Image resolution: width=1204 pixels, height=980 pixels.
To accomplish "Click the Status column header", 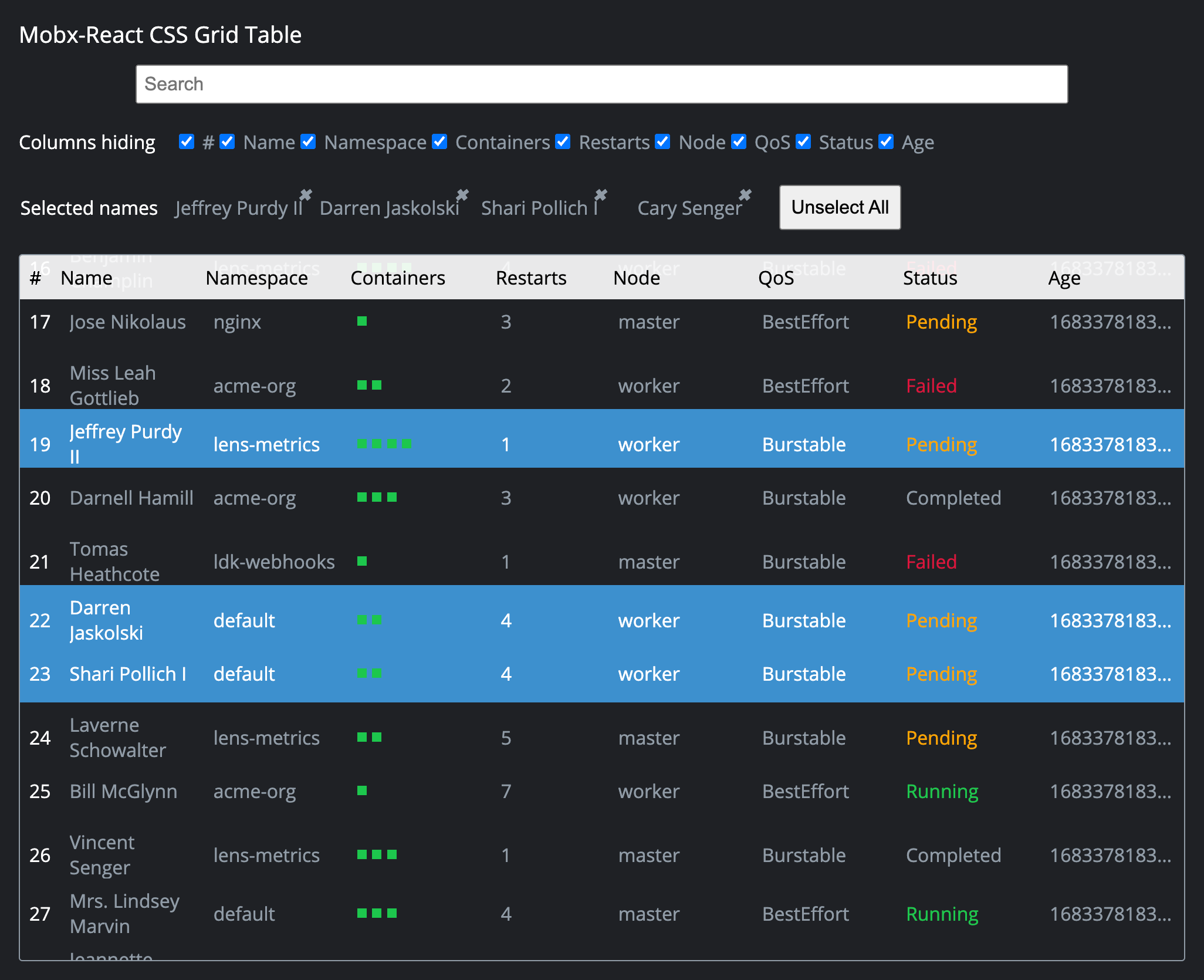I will coord(930,278).
